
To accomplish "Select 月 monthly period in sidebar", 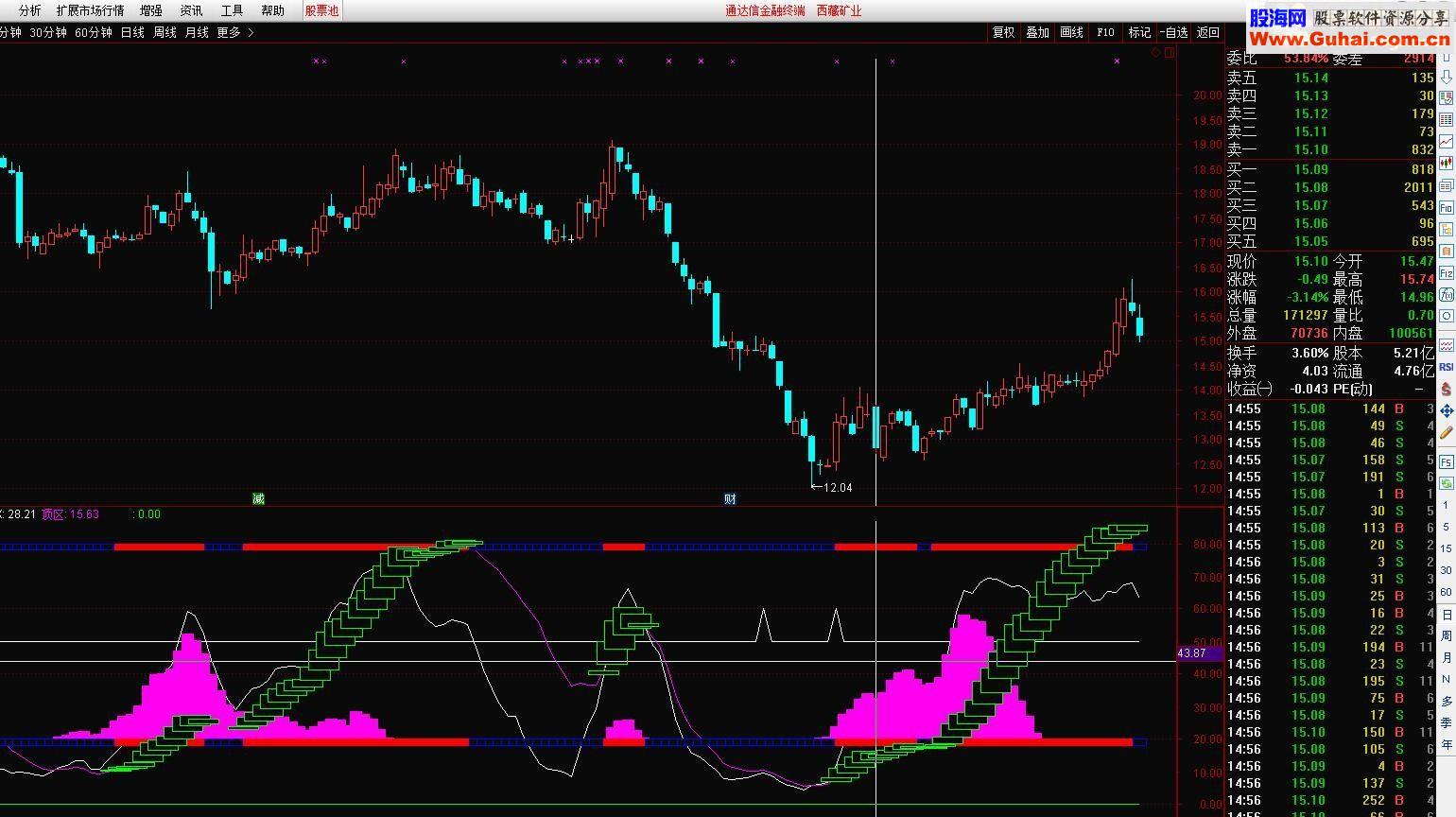I will [x=1447, y=657].
